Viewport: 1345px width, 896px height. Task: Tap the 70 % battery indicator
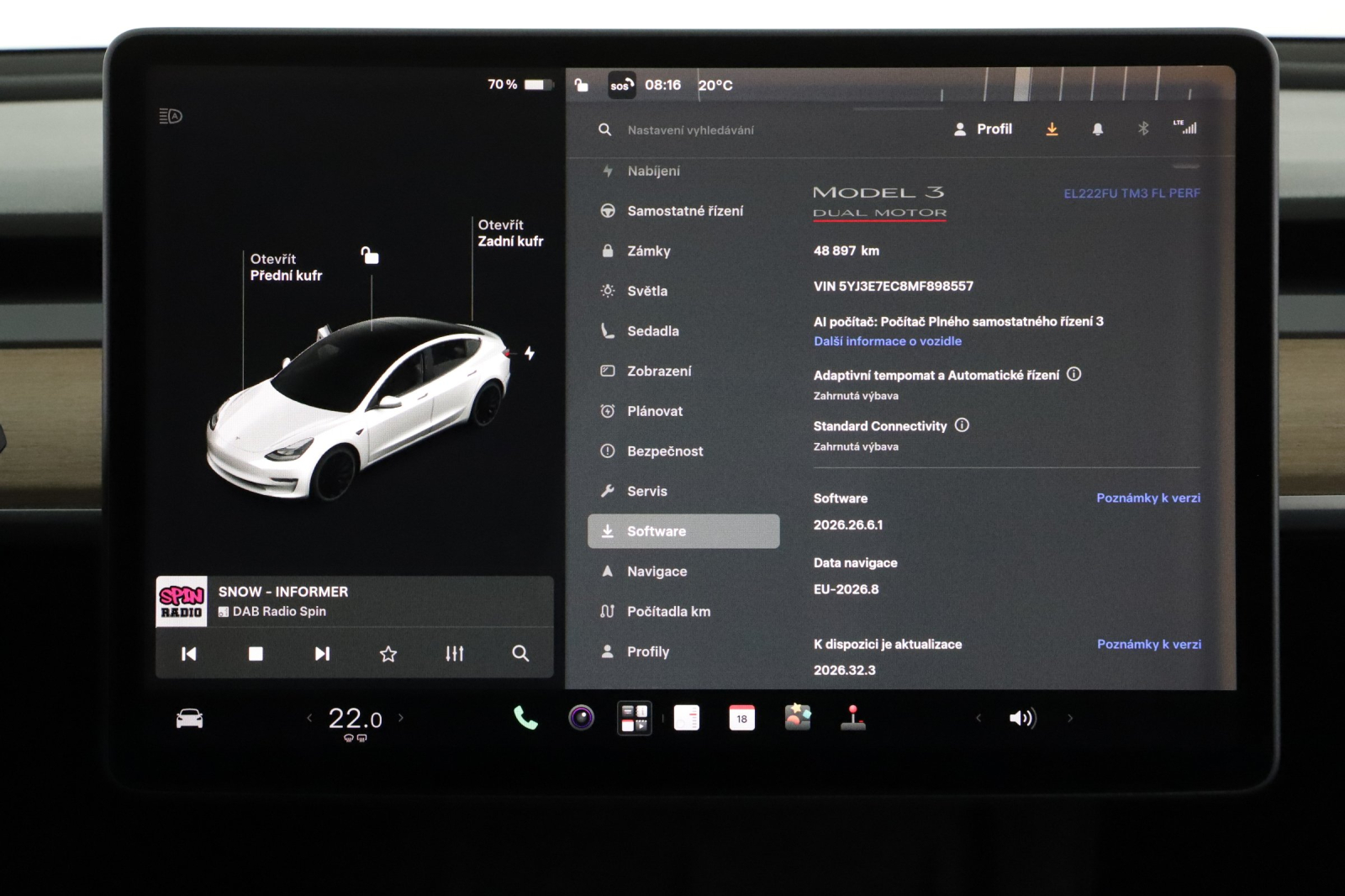[520, 84]
